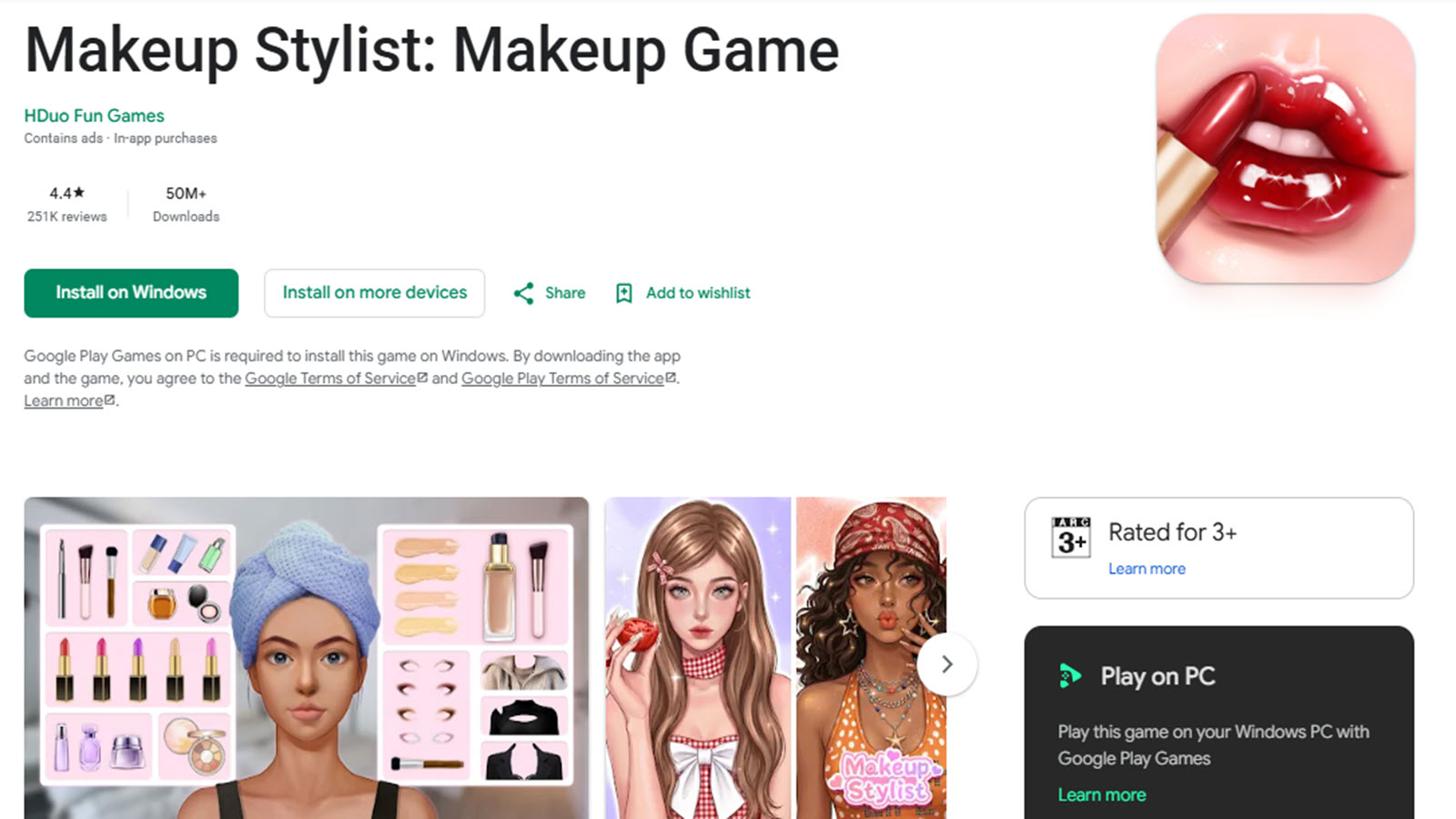Click the Makeup Stylist: Makeup Game title
1456x819 pixels.
(432, 50)
